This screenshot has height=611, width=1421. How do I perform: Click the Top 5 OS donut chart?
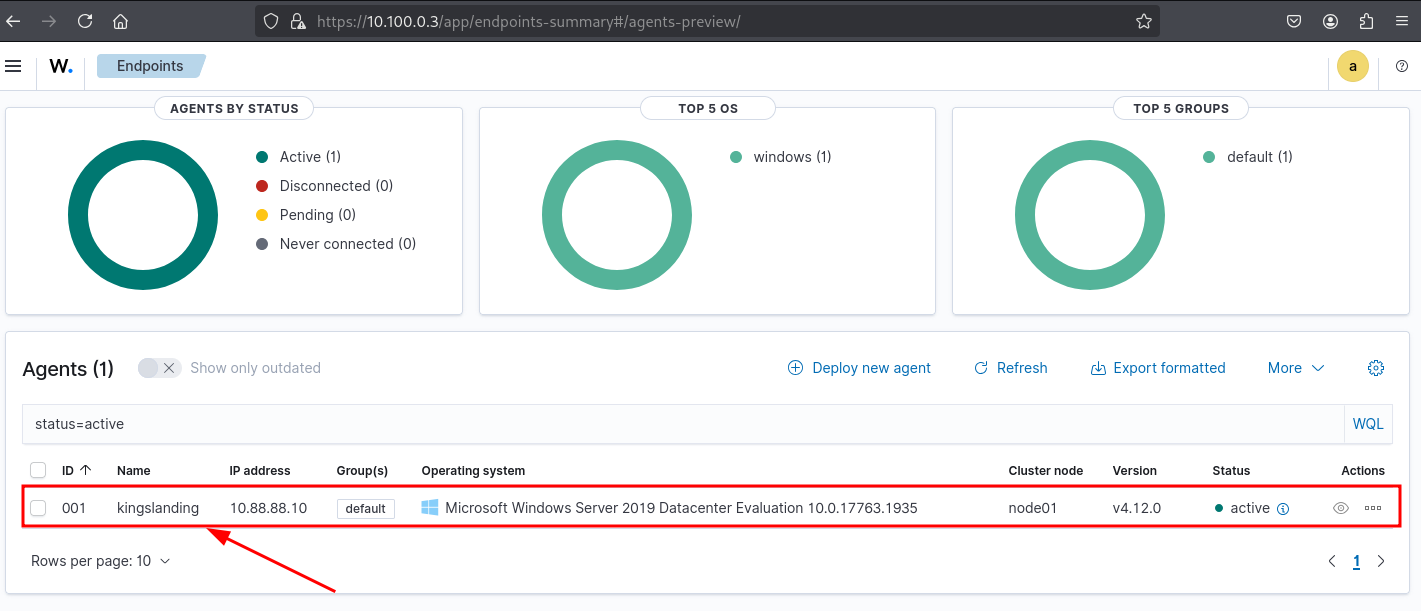click(x=616, y=215)
